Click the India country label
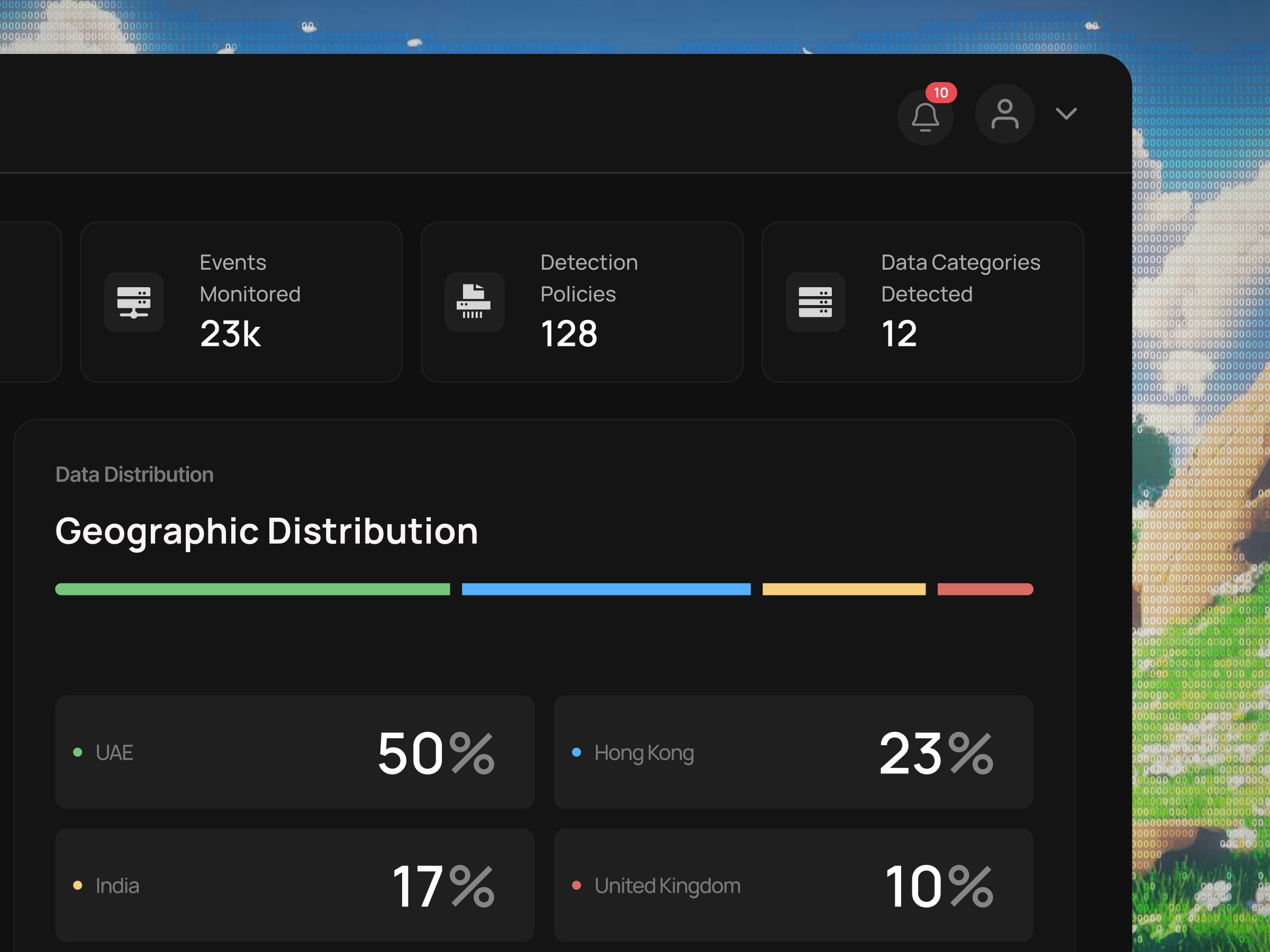The image size is (1270, 952). (117, 885)
